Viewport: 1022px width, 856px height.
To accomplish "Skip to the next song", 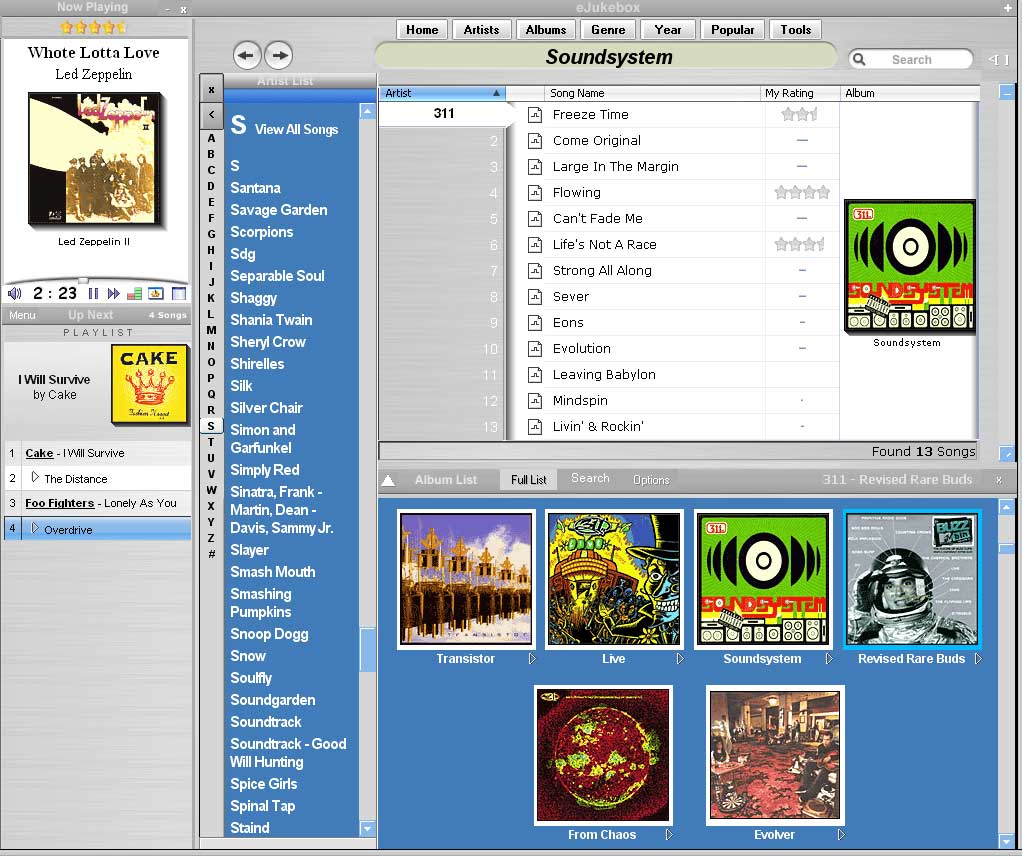I will [x=113, y=293].
